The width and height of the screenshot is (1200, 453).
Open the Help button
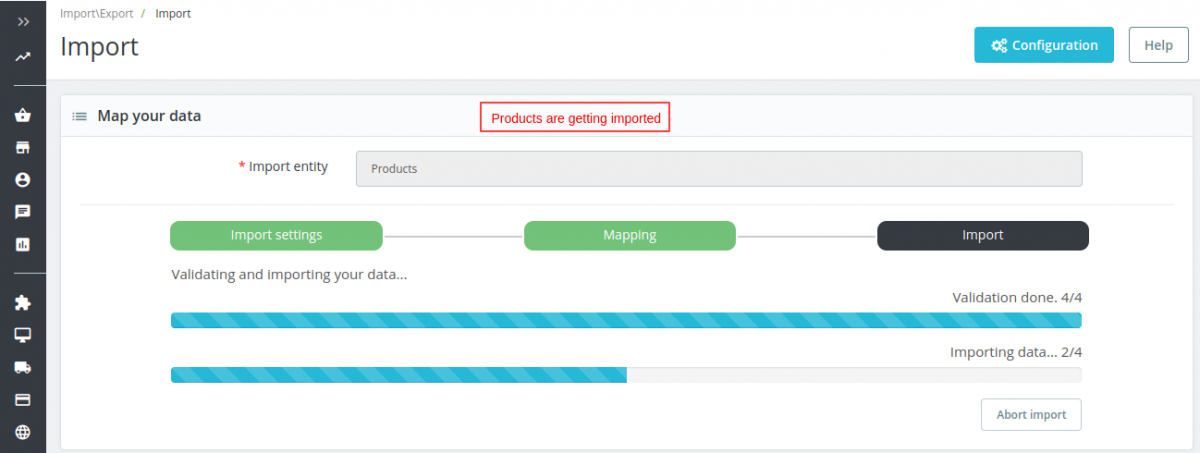[x=1158, y=45]
